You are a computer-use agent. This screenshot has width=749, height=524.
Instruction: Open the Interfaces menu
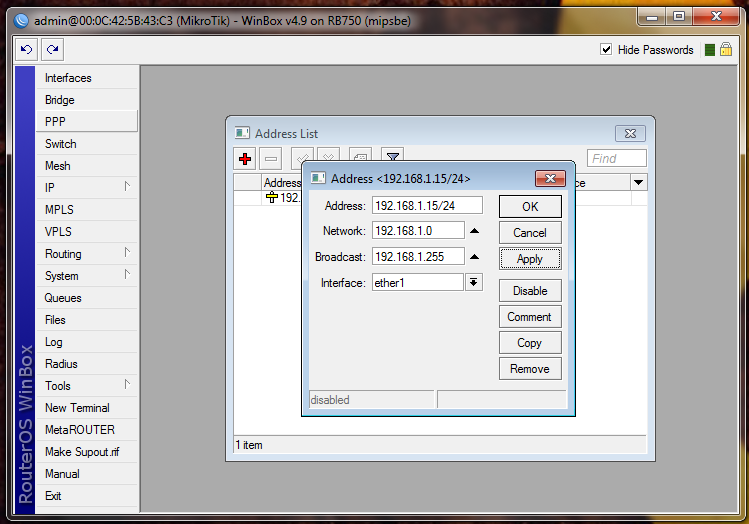tap(86, 78)
